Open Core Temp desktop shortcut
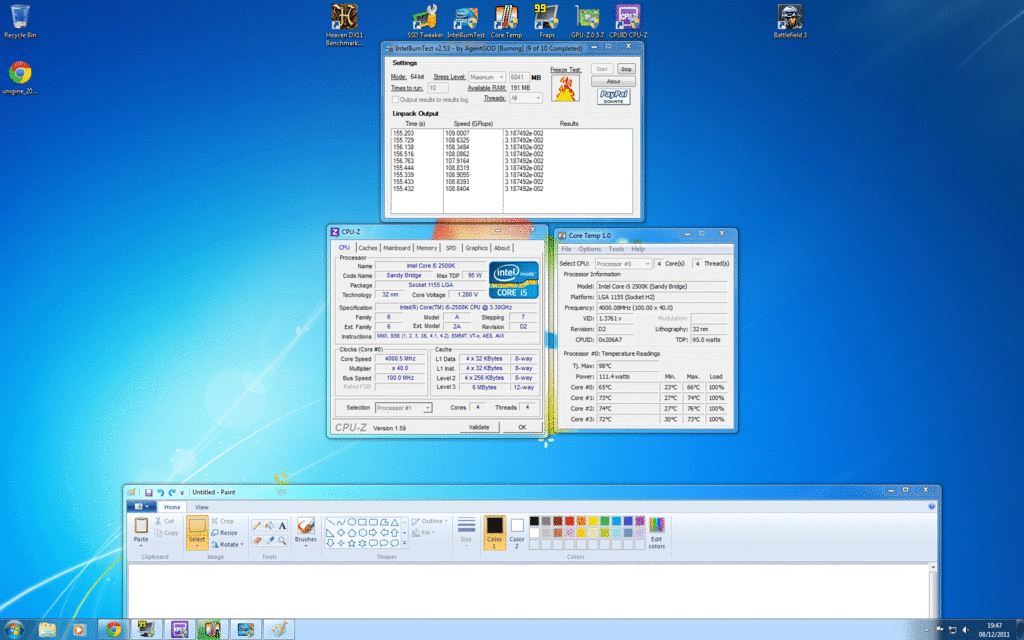This screenshot has height=640, width=1024. pos(506,22)
